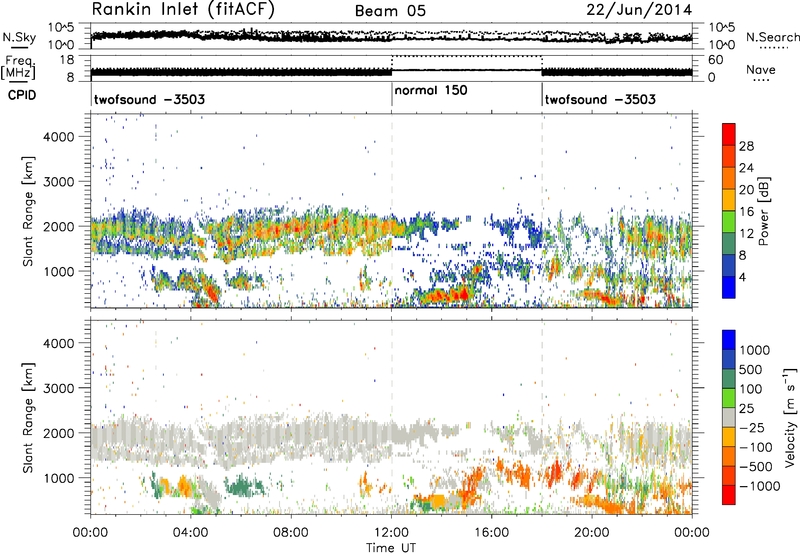The height and width of the screenshot is (554, 800).
Task: Click the '16:00' time axis label
Action: coord(491,533)
